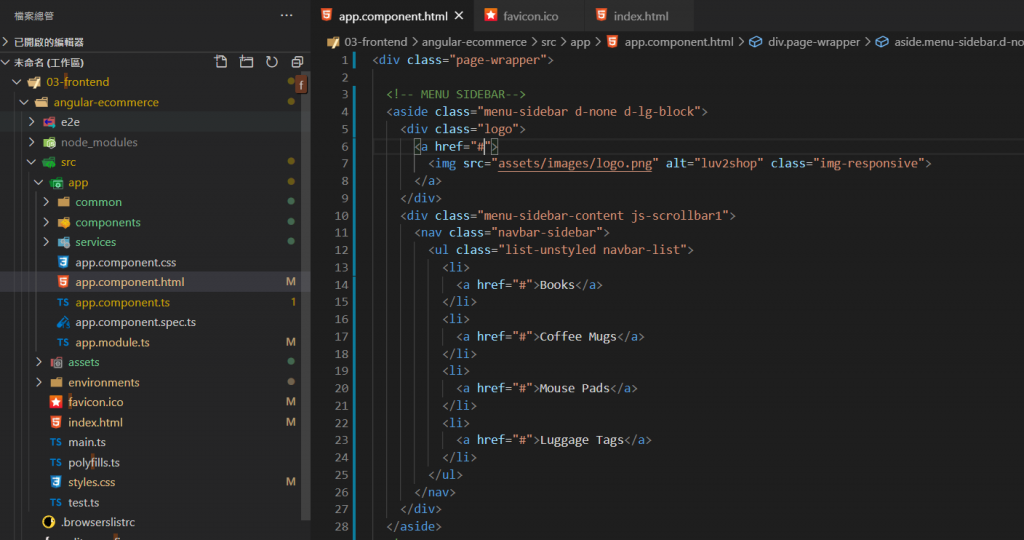Click the test icon beside app.component.spec.ts
This screenshot has width=1024, height=540.
tap(63, 323)
